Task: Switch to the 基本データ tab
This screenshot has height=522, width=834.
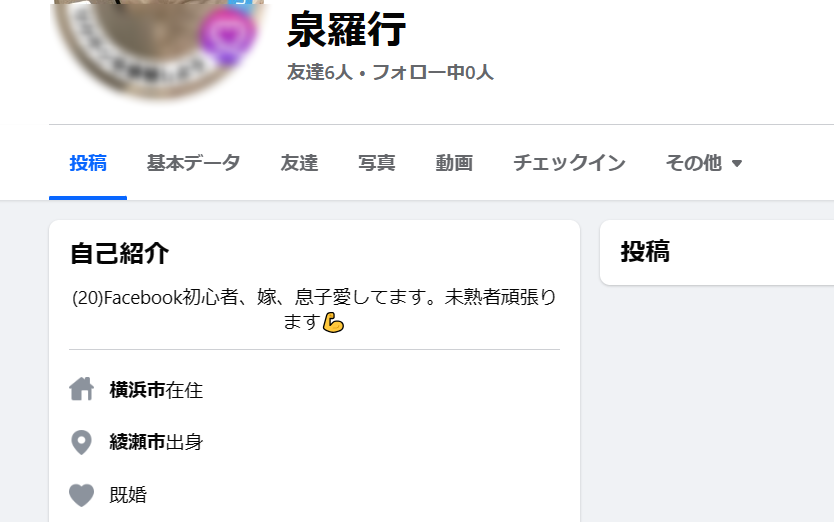Action: click(193, 163)
